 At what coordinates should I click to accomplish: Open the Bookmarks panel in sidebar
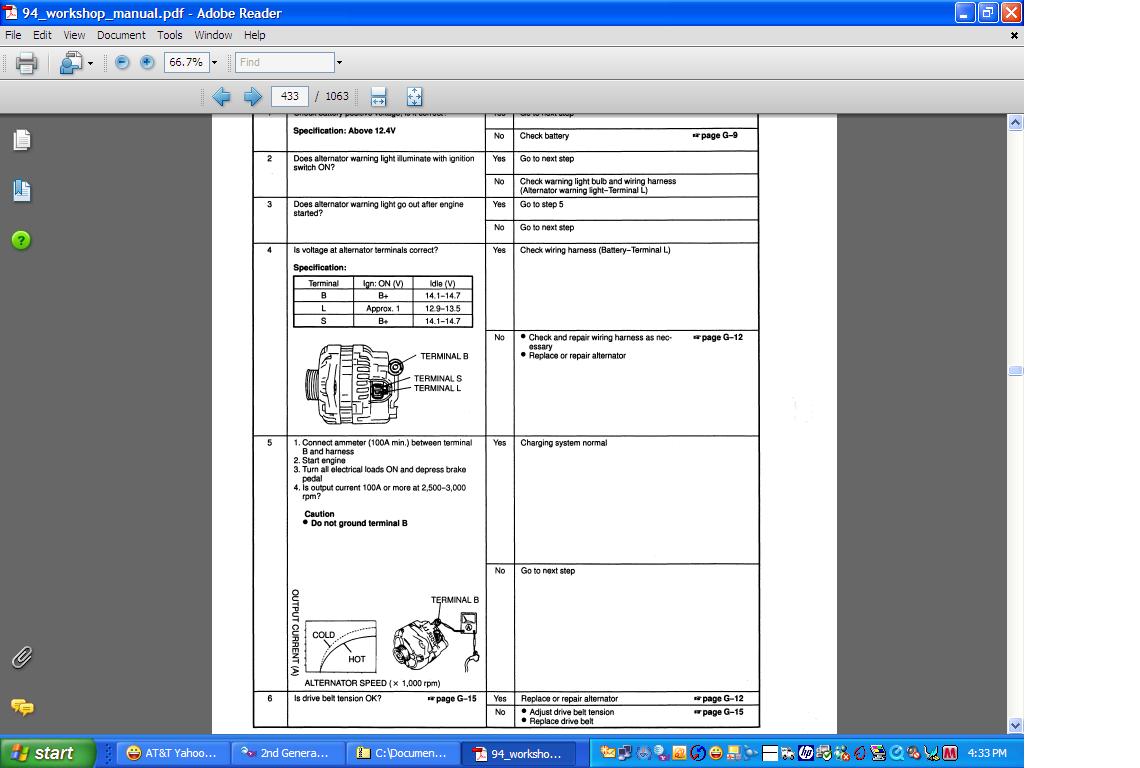click(22, 190)
